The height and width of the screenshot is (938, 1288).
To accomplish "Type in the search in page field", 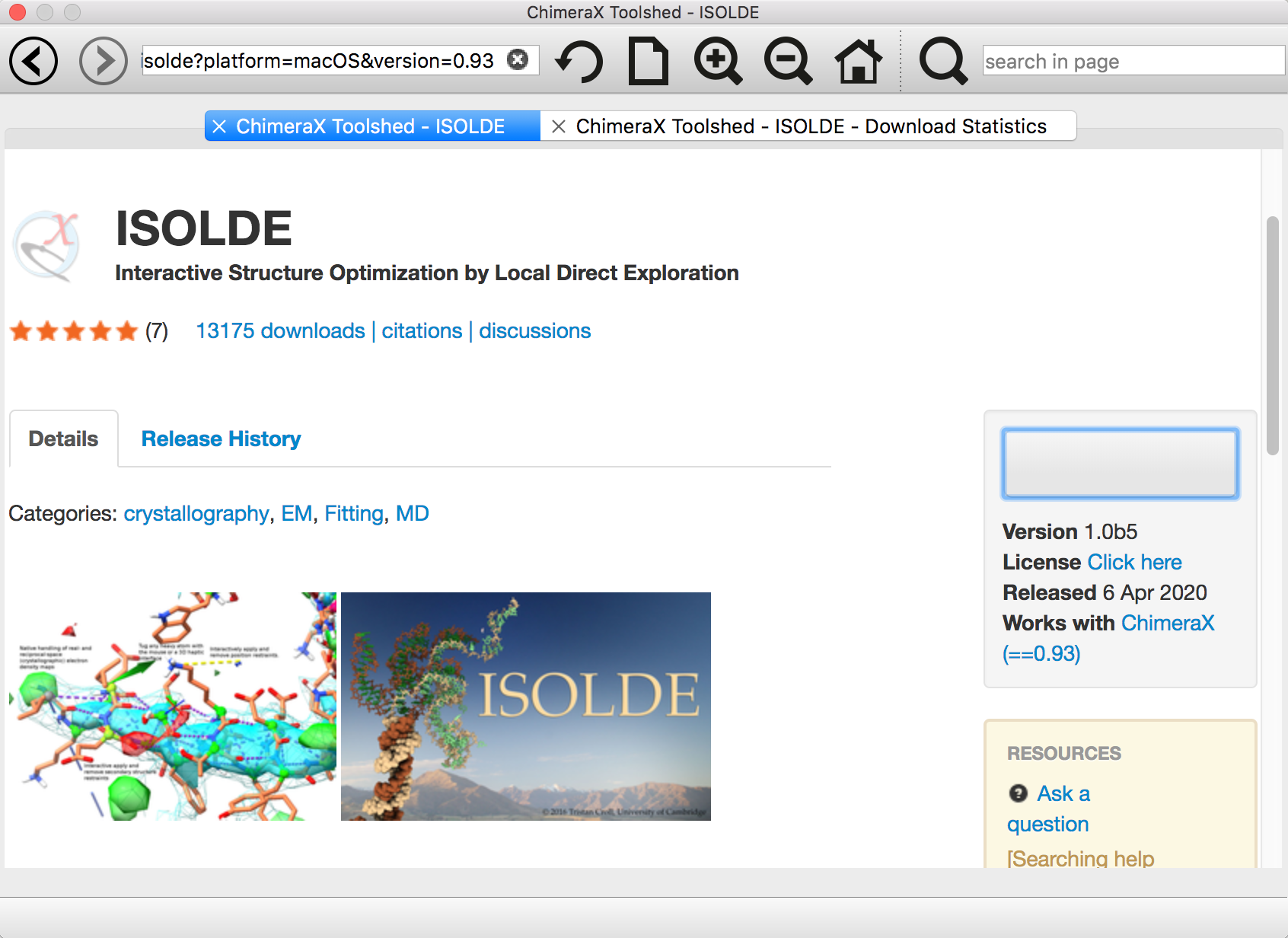I will point(1133,61).
